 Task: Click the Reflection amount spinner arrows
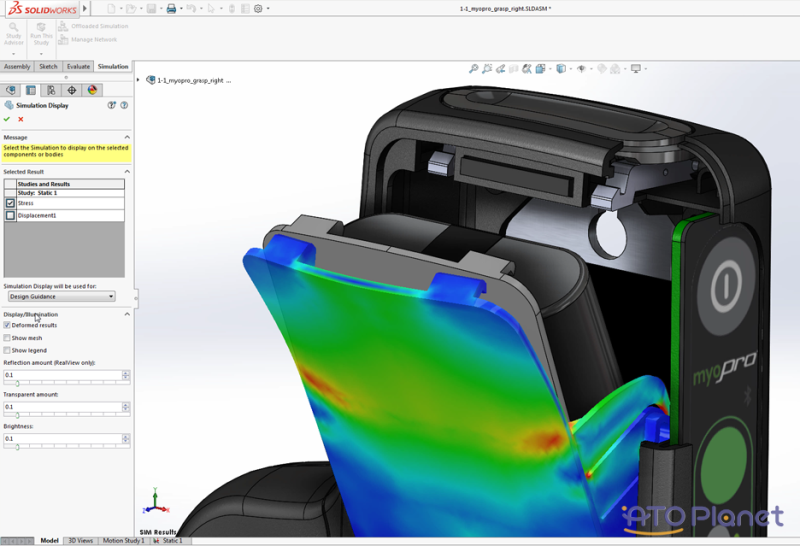point(126,375)
